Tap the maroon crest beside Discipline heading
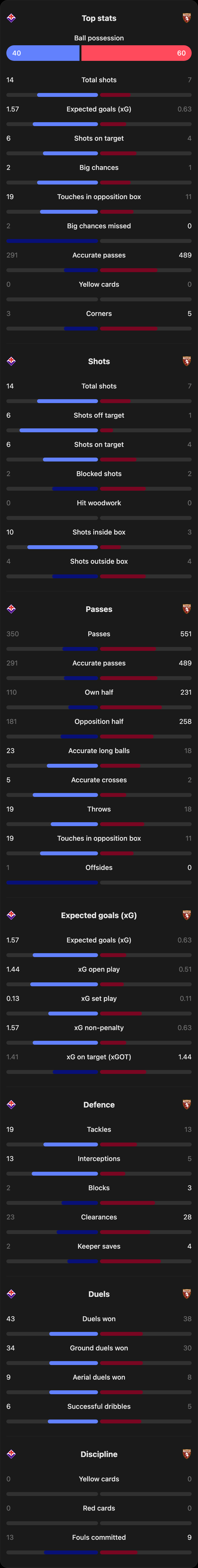 tap(187, 1454)
